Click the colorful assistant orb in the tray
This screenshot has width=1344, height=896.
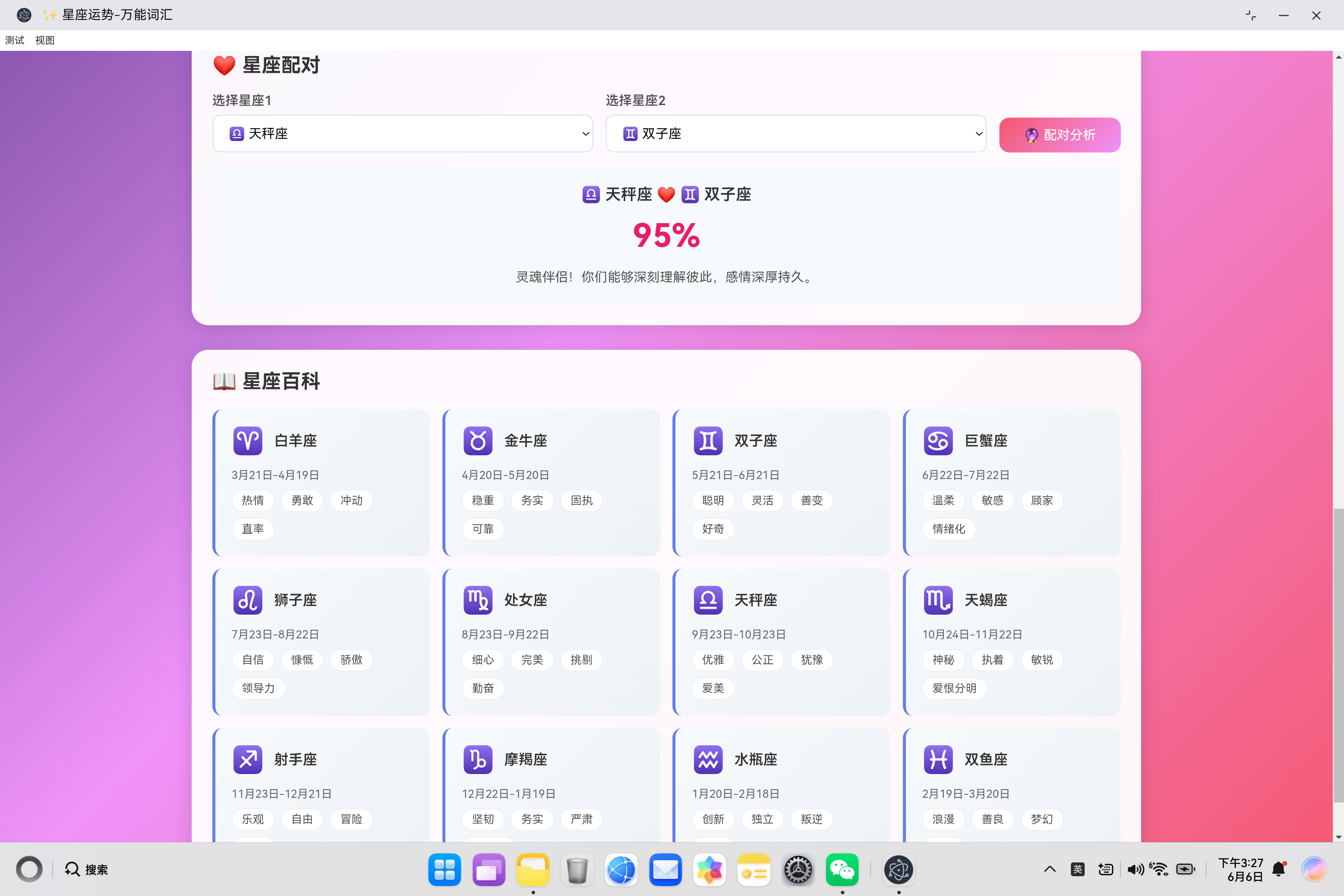tap(1314, 869)
